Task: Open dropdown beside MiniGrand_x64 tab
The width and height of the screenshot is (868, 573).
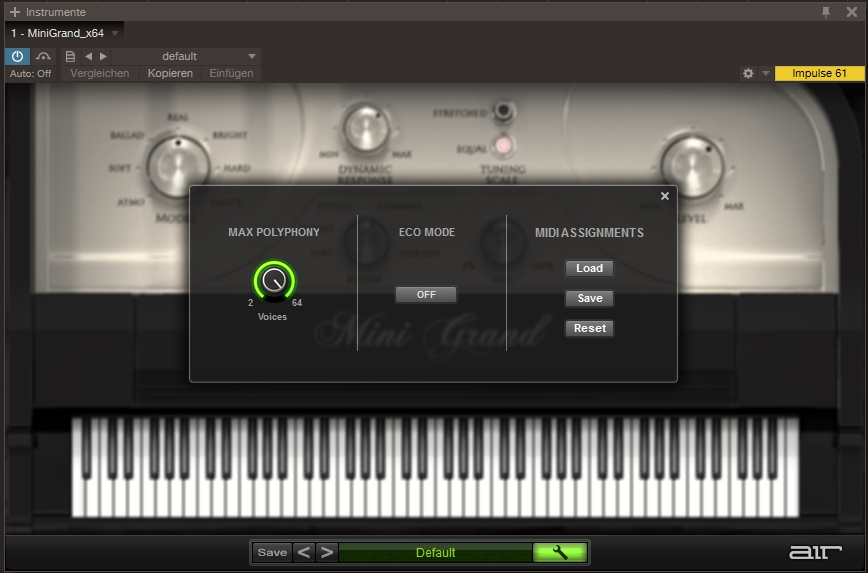Action: [x=115, y=33]
